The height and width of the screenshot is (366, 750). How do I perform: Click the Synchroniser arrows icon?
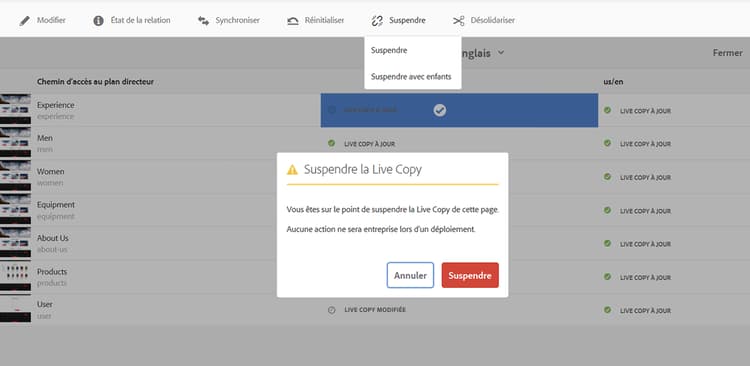click(x=203, y=21)
